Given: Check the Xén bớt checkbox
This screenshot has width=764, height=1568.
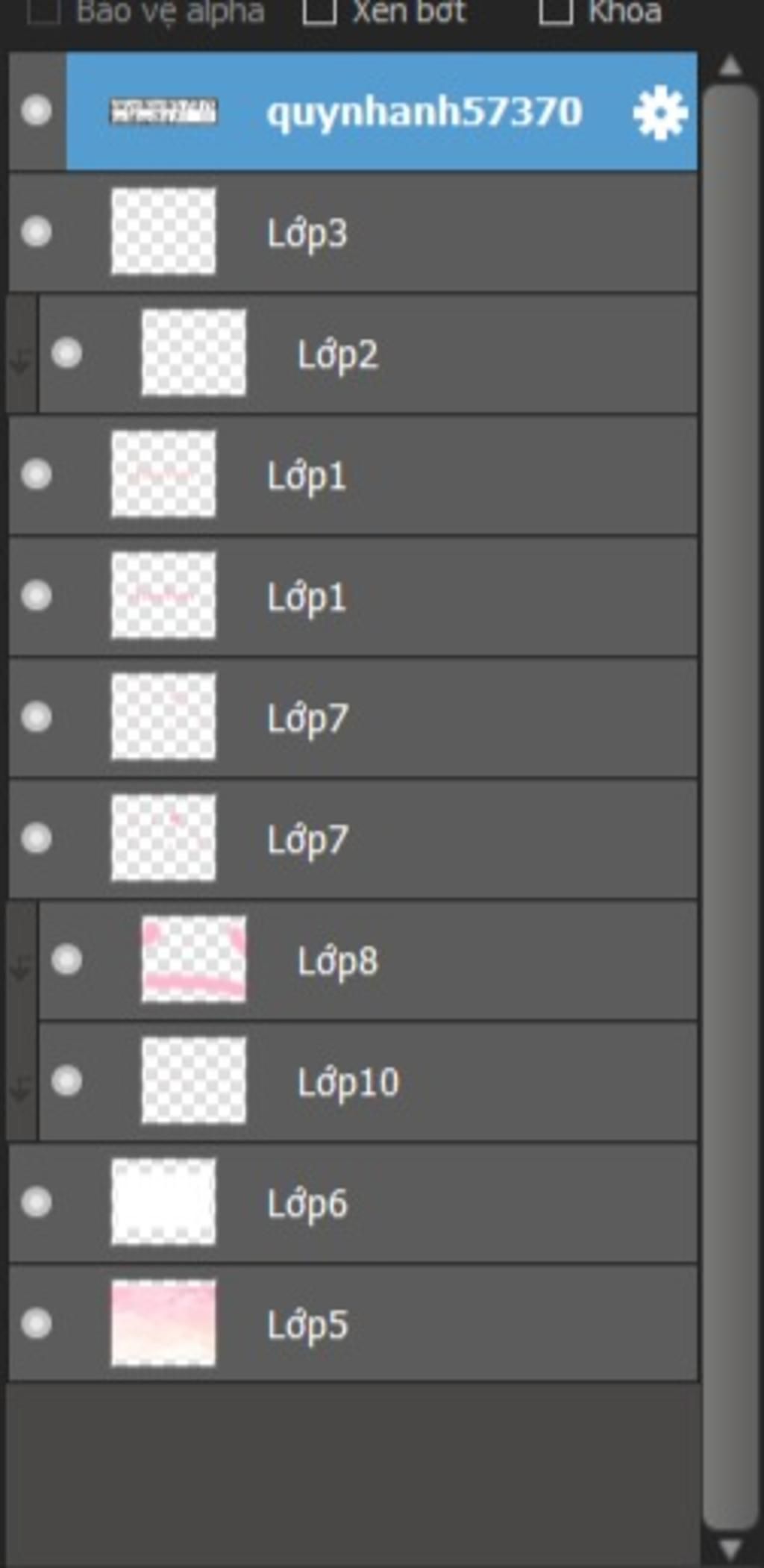Looking at the screenshot, I should 319,11.
